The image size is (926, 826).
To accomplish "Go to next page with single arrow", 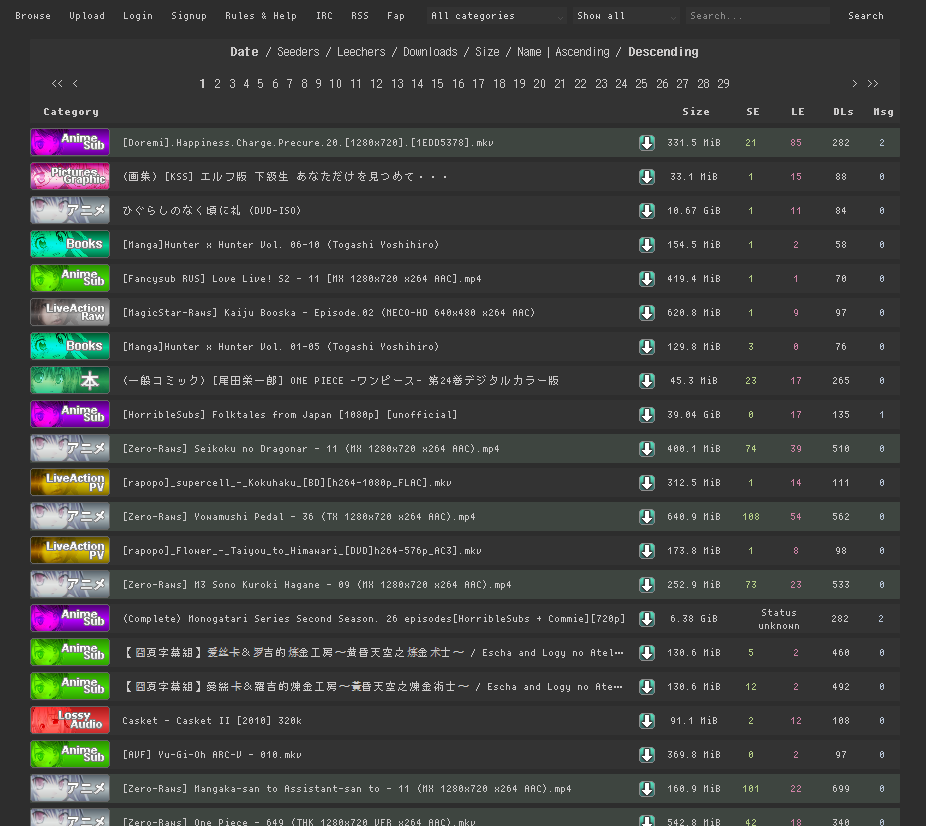I will point(854,84).
